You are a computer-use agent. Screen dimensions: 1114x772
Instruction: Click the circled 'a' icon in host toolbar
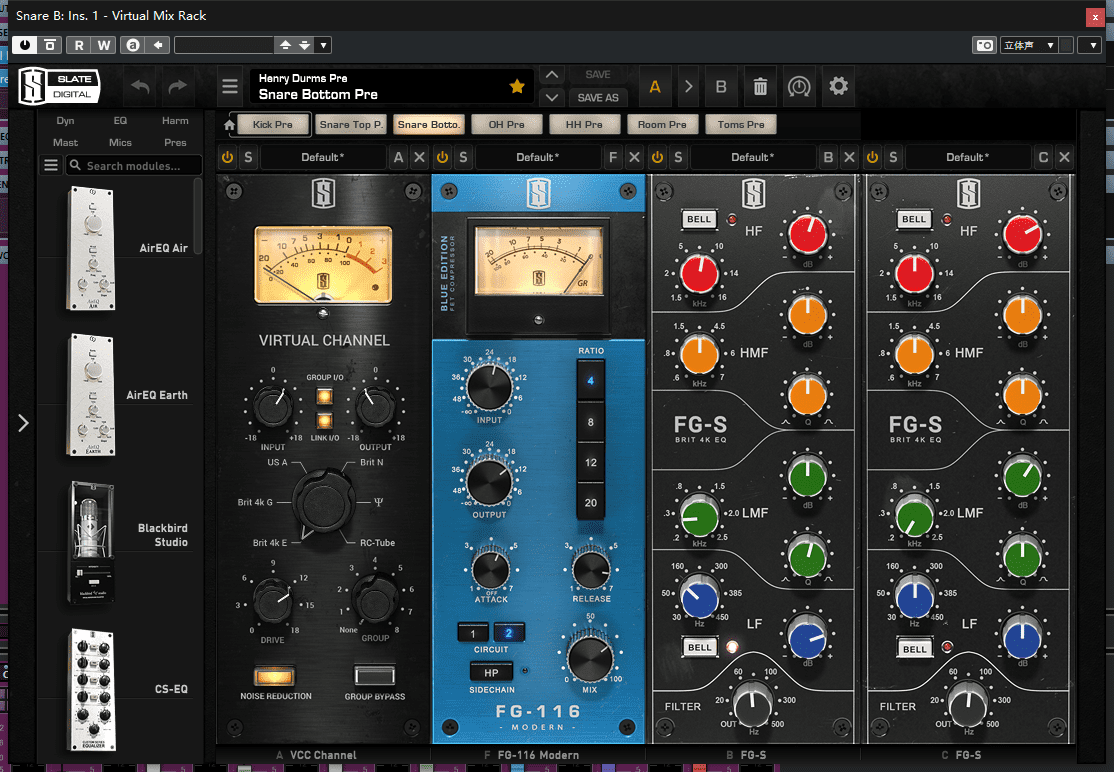(133, 45)
